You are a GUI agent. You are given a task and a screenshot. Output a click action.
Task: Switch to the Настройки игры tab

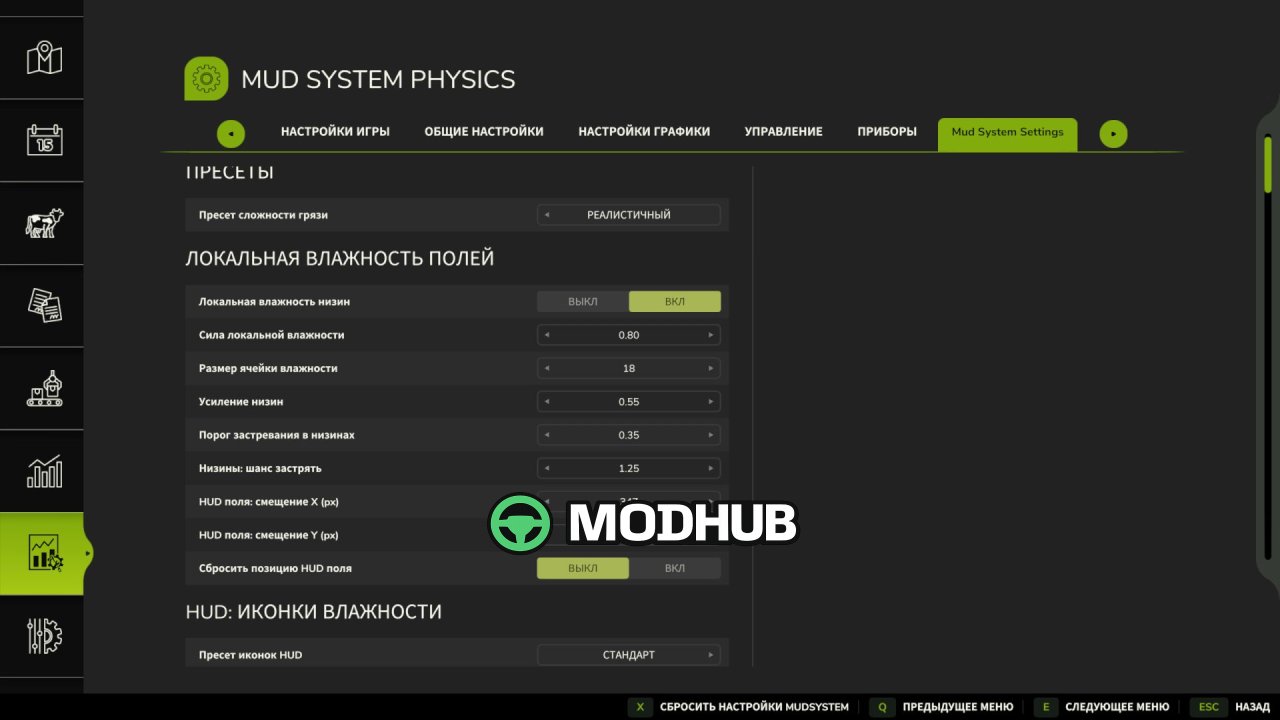coord(335,132)
